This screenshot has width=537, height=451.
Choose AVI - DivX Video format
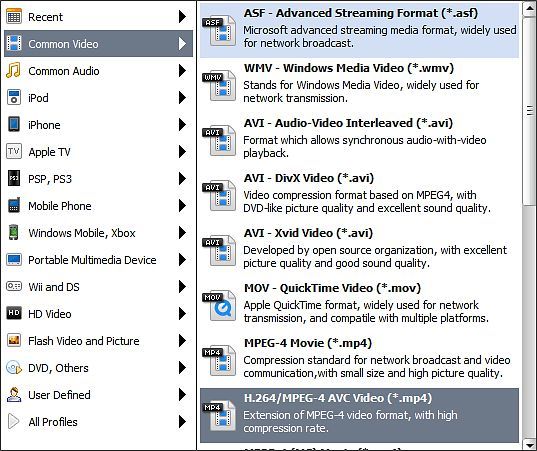[x=359, y=195]
